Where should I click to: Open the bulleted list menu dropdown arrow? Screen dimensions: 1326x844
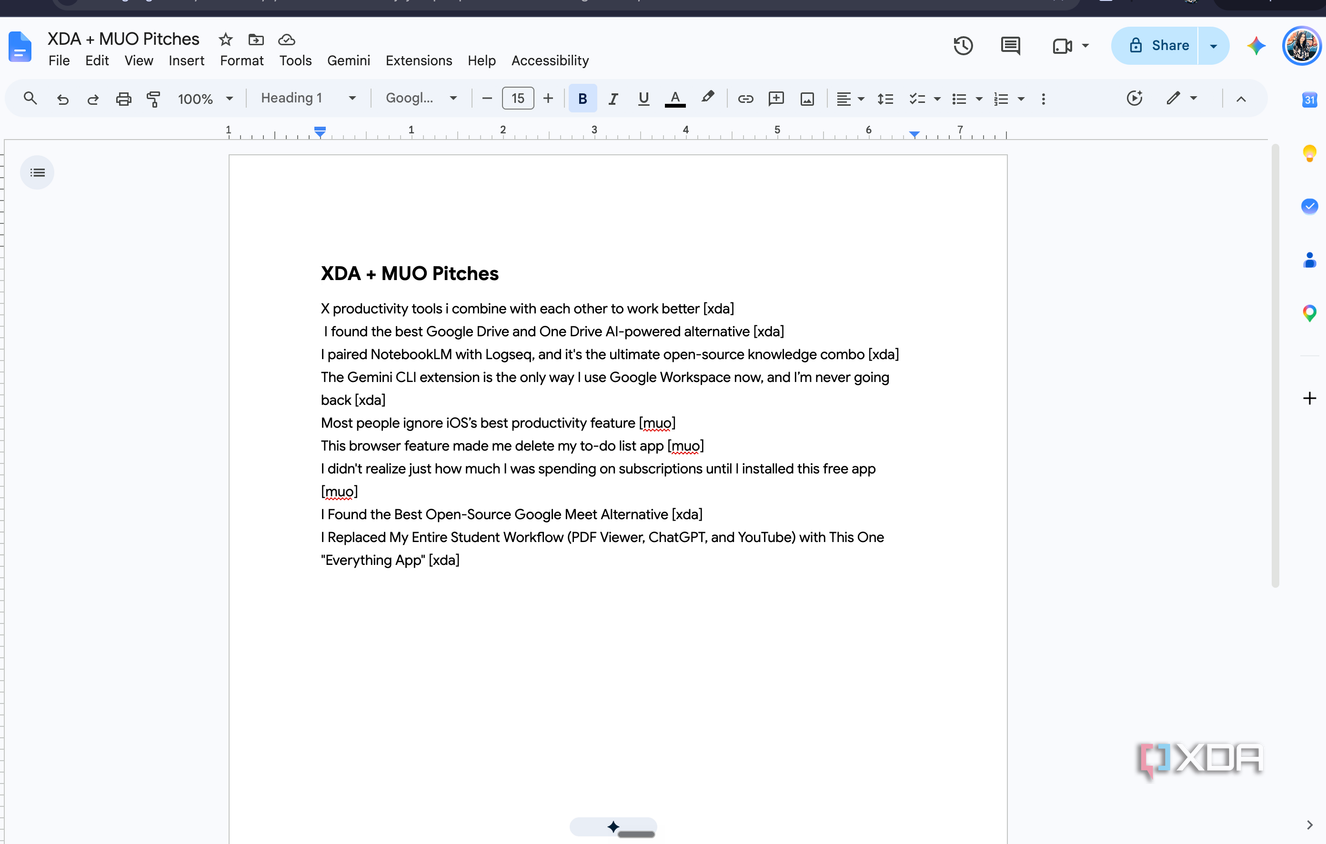(x=979, y=99)
